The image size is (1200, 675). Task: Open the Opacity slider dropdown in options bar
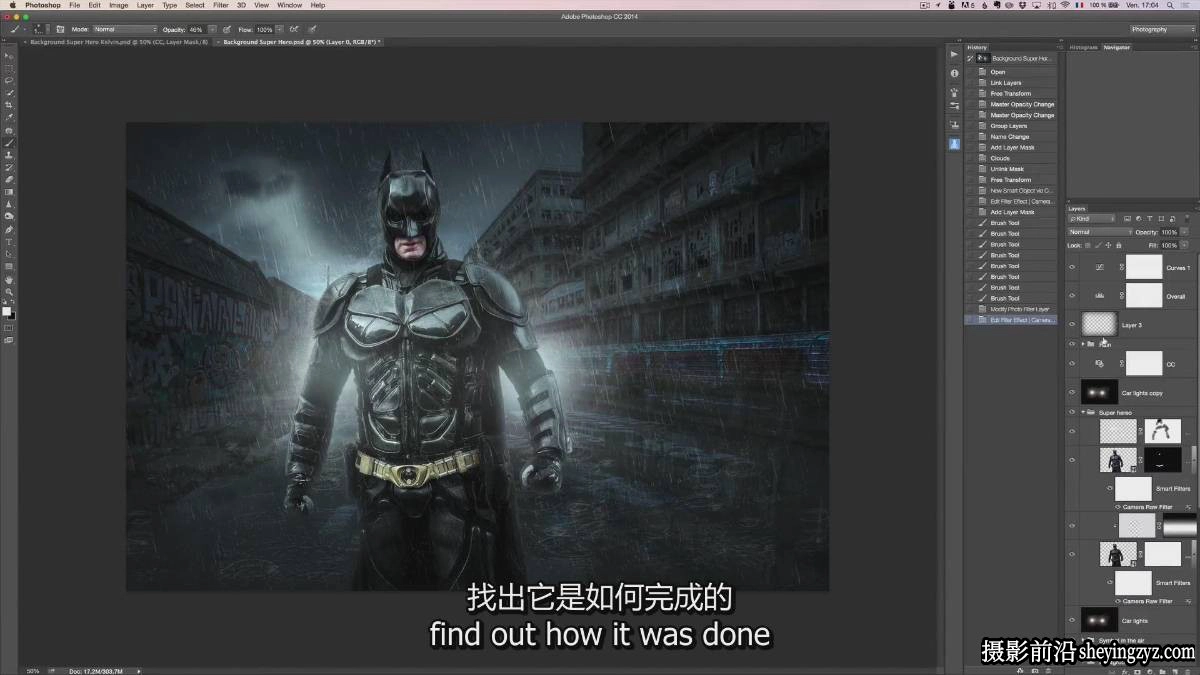(x=210, y=30)
